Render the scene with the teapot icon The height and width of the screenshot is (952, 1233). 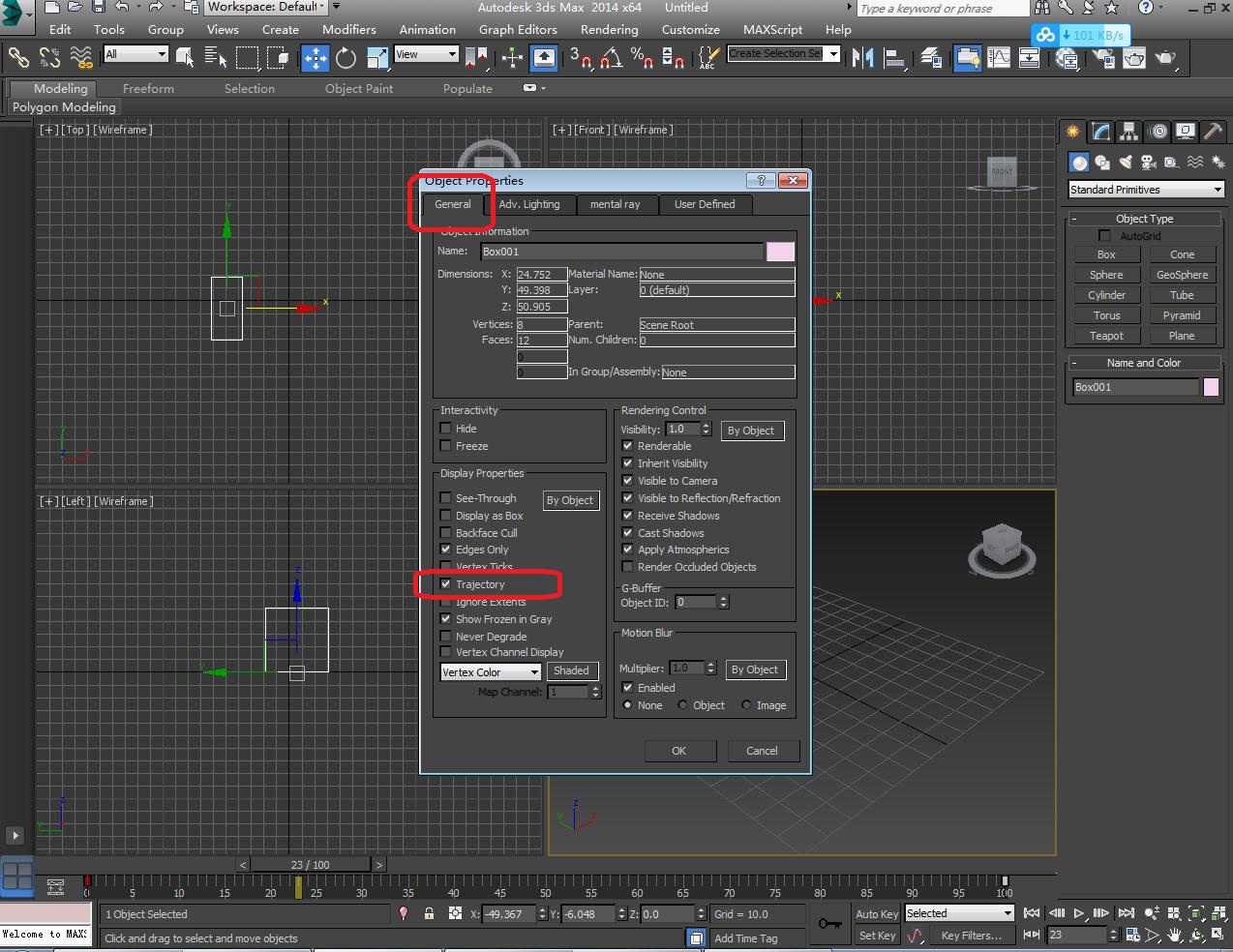(x=1167, y=58)
